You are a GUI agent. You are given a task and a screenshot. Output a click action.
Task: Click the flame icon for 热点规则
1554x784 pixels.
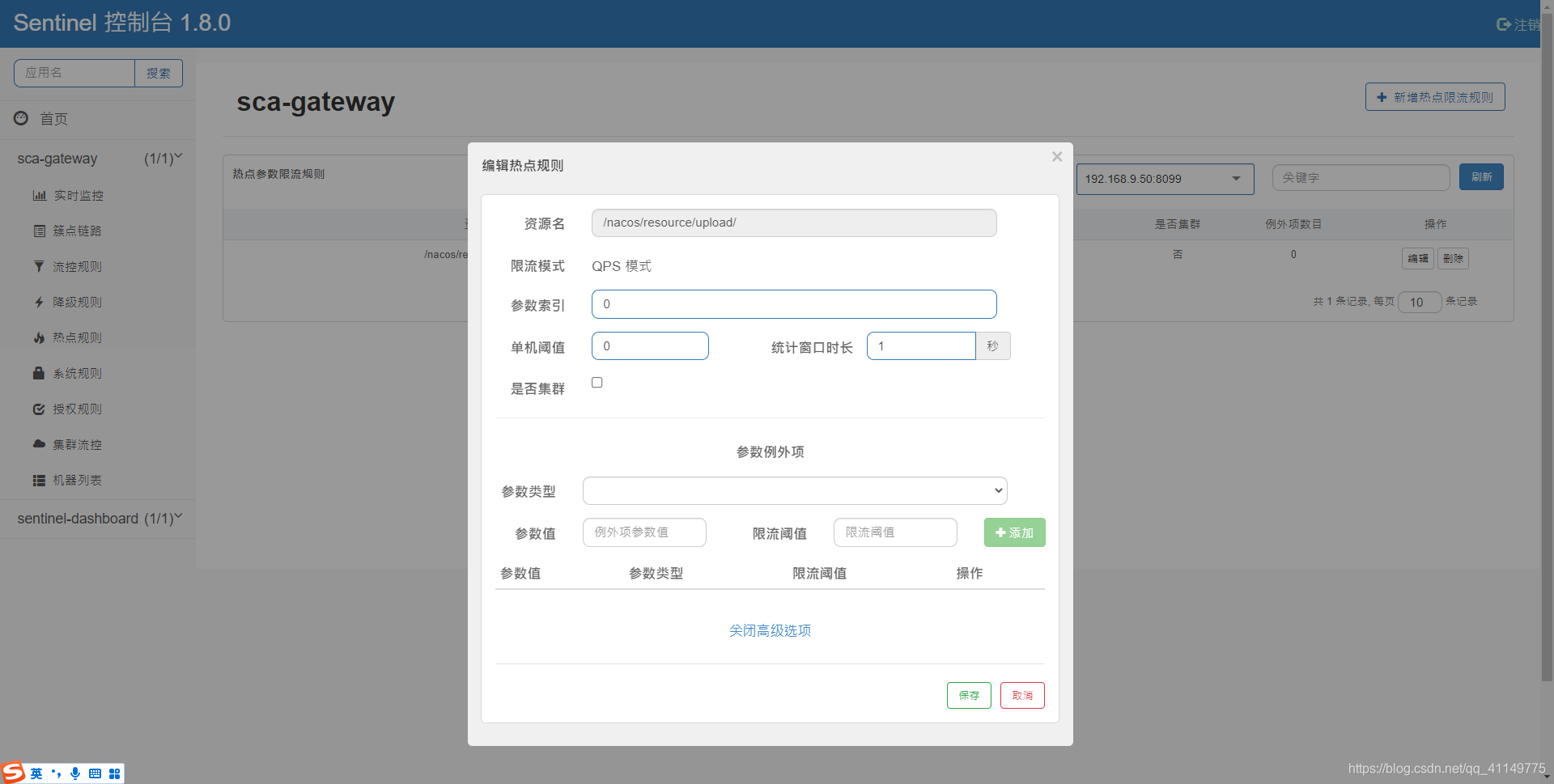[x=39, y=337]
